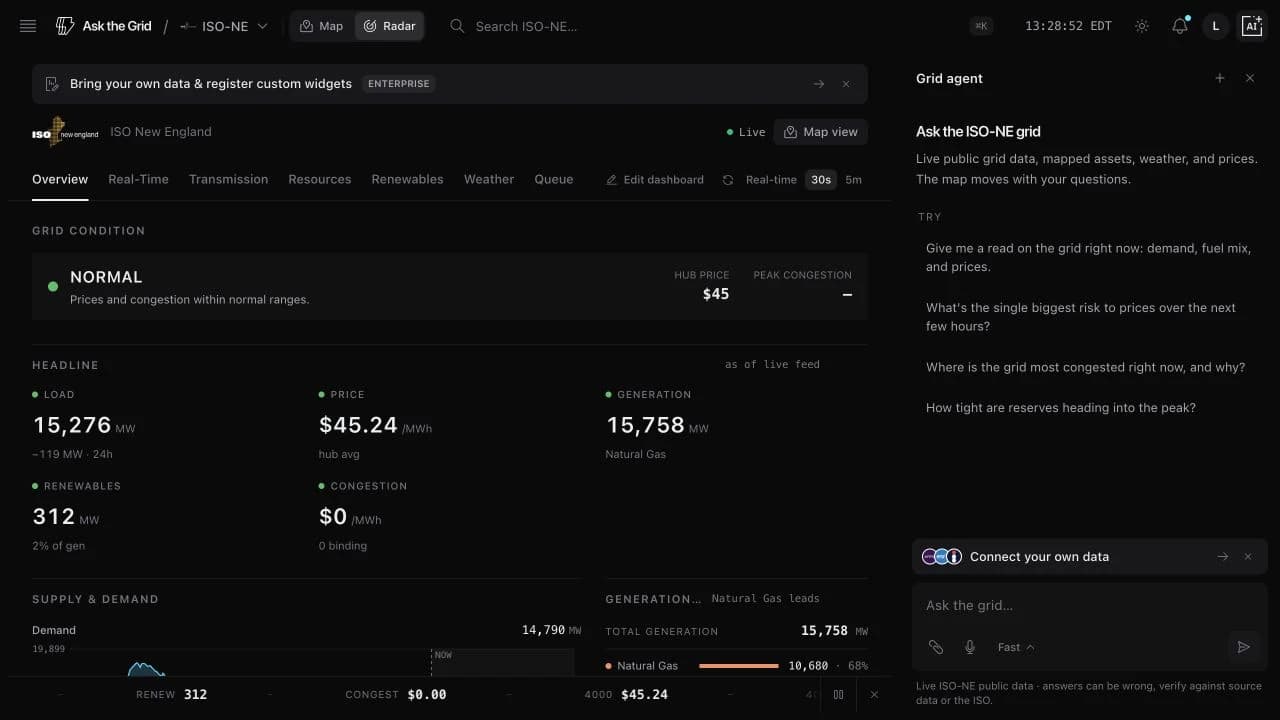
Task: Select the Queue tab
Action: [x=554, y=180]
